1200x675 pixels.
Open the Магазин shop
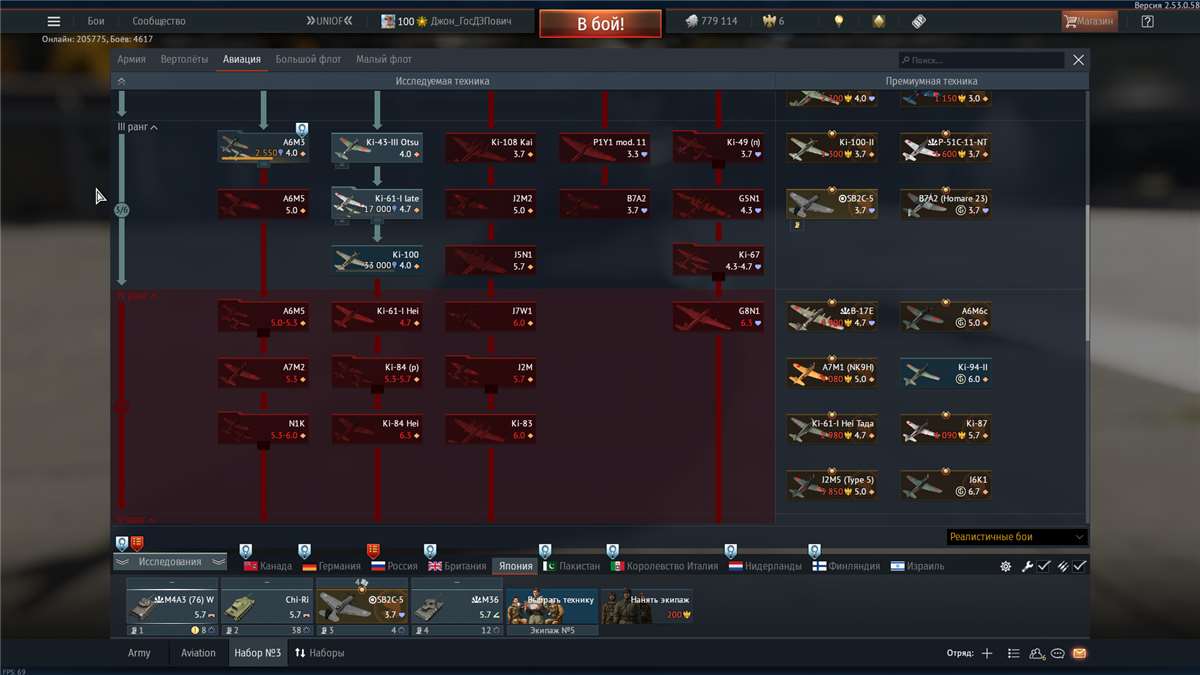1090,21
